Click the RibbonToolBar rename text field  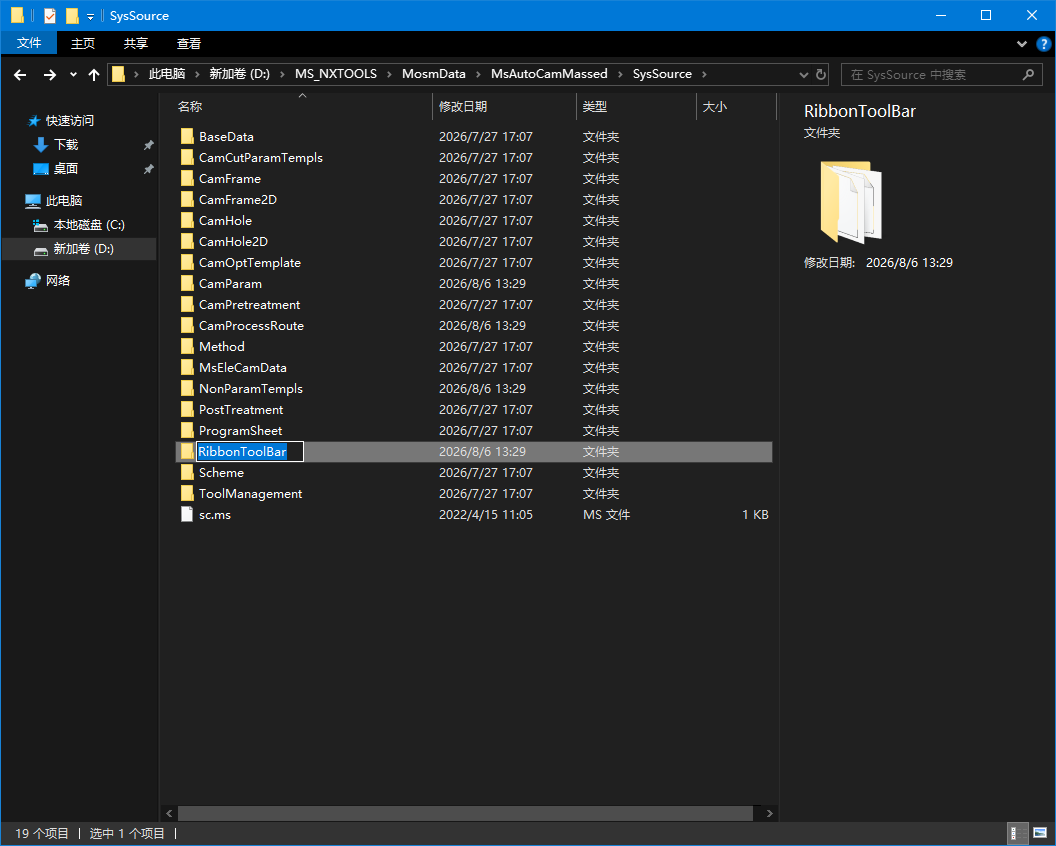(x=250, y=451)
